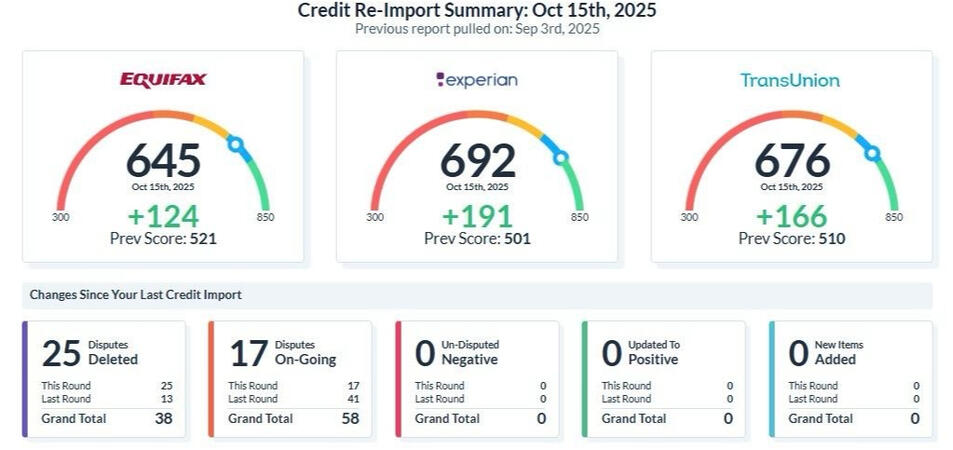Click the Experian gauge score marker
This screenshot has height=450, width=953.
(x=561, y=157)
